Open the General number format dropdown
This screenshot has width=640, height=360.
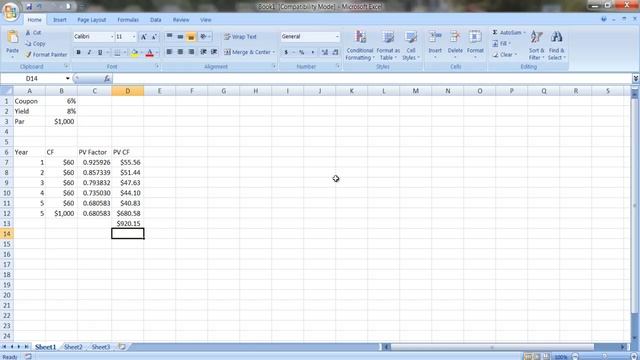[337, 37]
